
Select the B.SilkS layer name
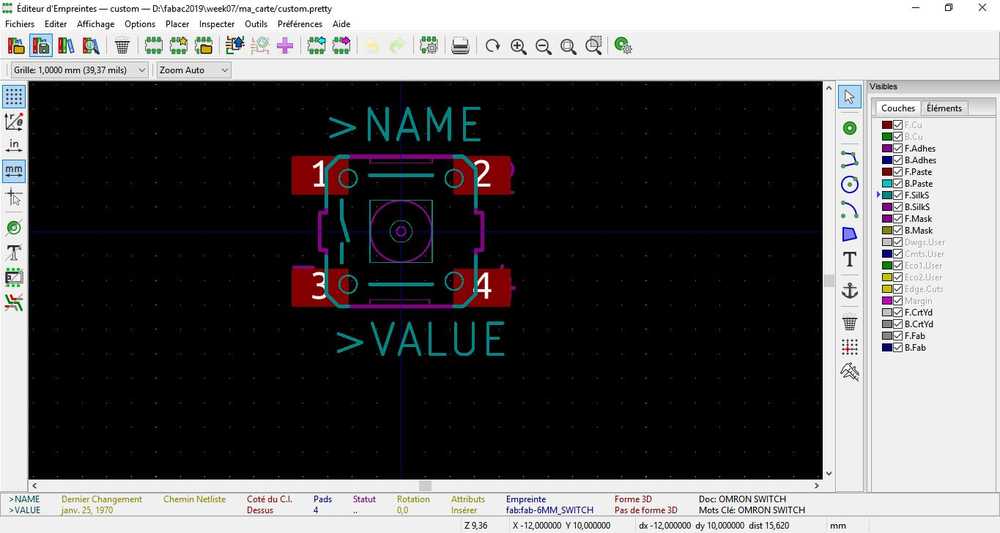tap(916, 207)
